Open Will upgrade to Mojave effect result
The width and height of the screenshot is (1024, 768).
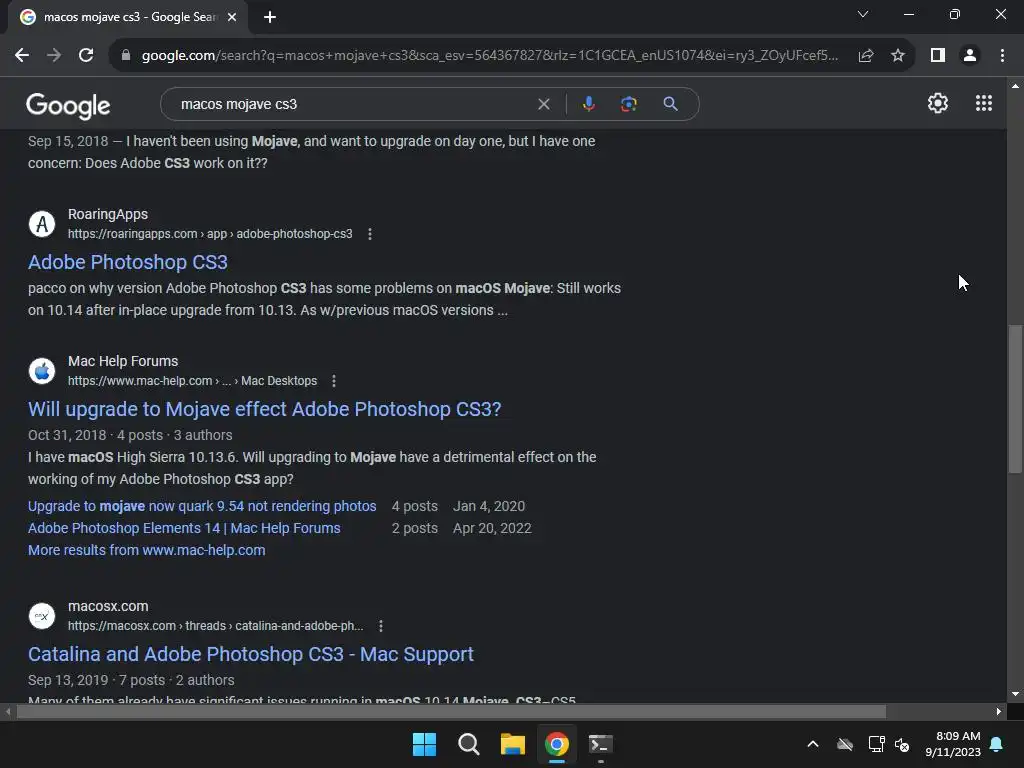[x=264, y=409]
